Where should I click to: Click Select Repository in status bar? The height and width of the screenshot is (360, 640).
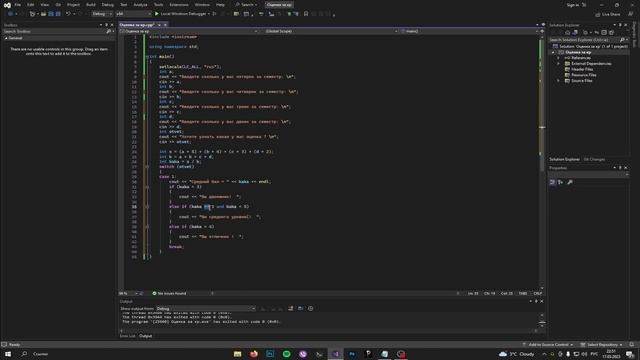point(601,344)
